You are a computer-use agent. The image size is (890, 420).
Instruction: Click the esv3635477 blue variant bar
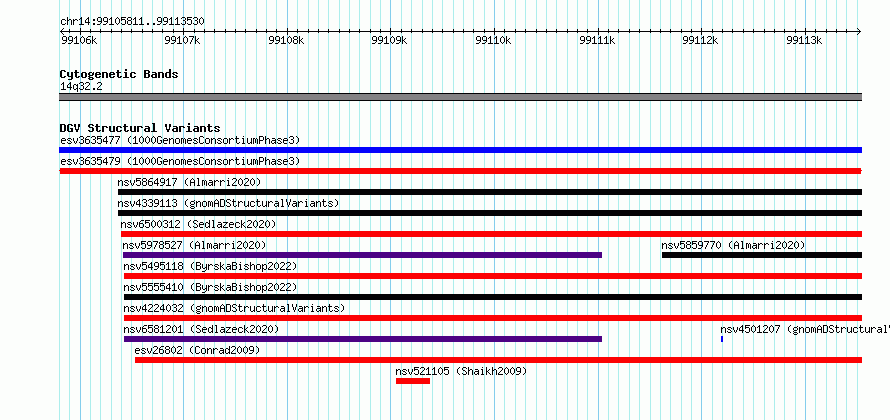click(460, 150)
